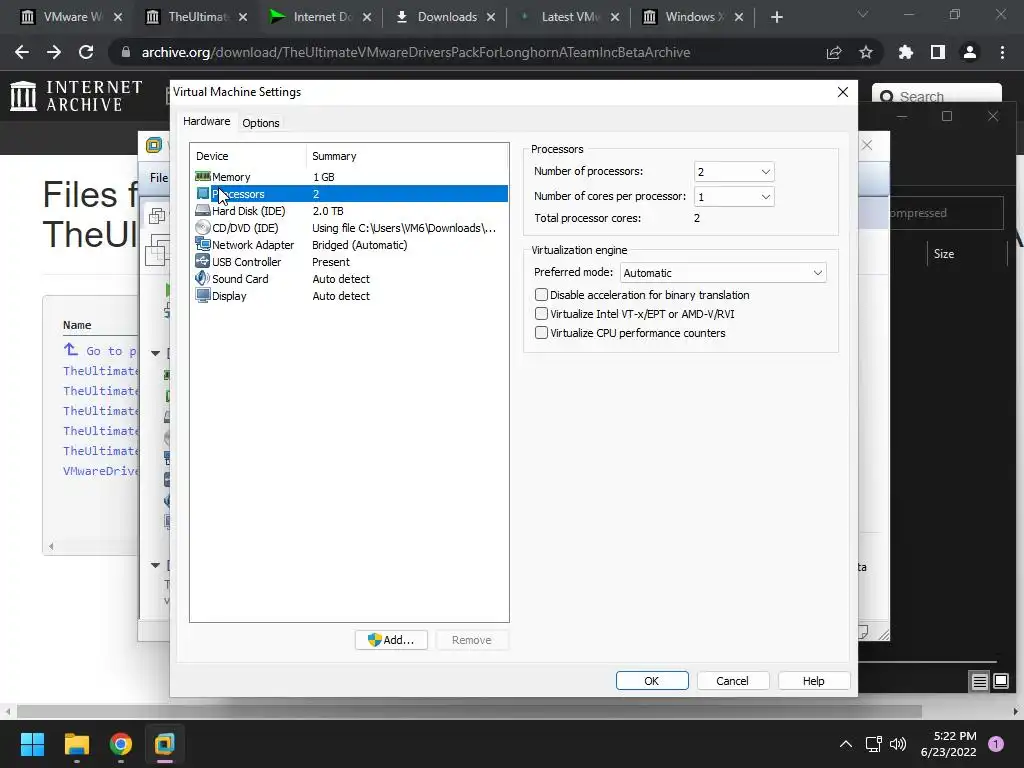Switch to the Internet Do browser tab
Viewport: 1024px width, 768px height.
point(323,17)
